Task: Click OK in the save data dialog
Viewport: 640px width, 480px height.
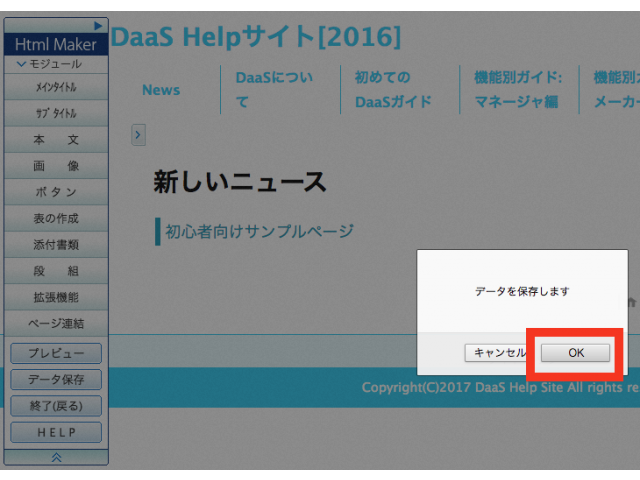Action: [x=575, y=352]
